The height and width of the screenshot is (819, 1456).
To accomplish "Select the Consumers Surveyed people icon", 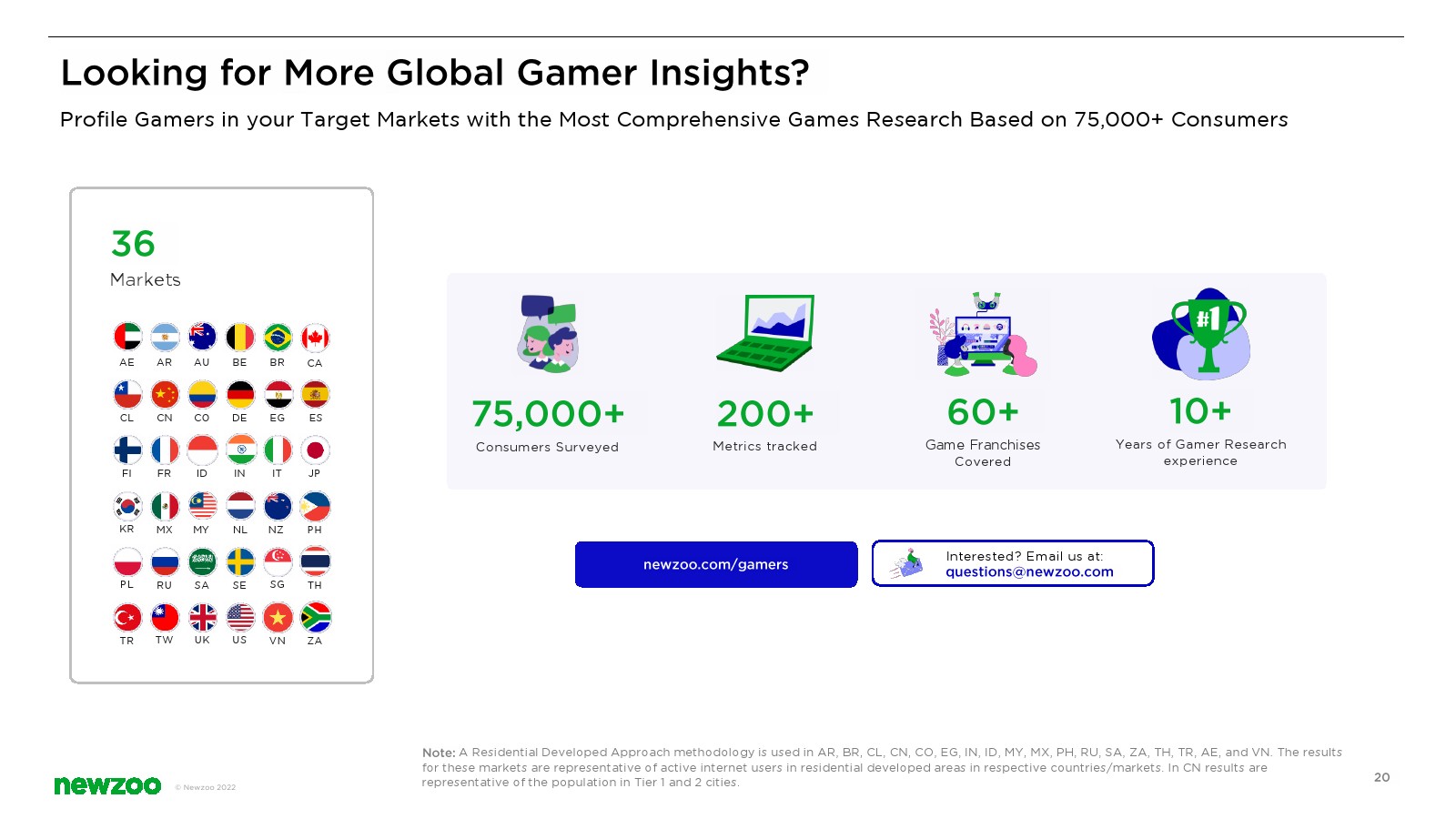I will (548, 333).
